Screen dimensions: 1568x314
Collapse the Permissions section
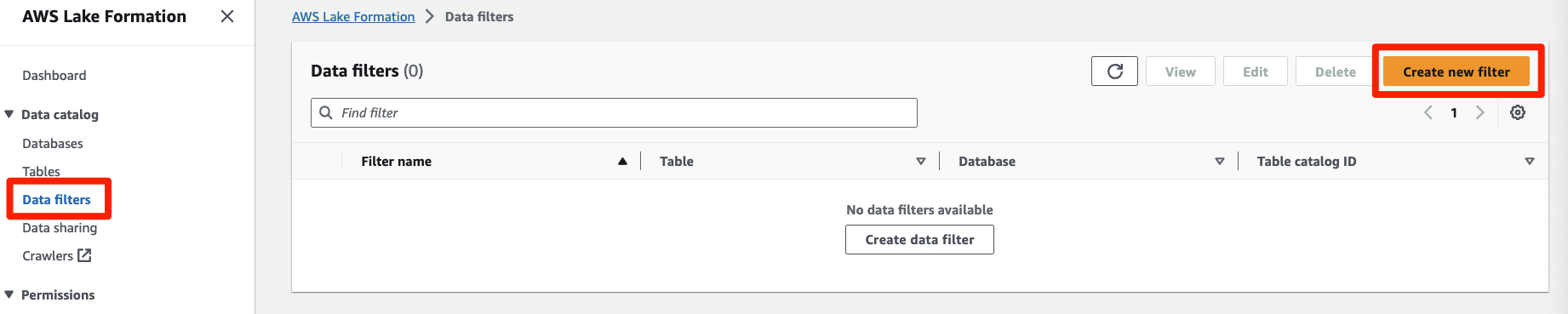click(9, 294)
